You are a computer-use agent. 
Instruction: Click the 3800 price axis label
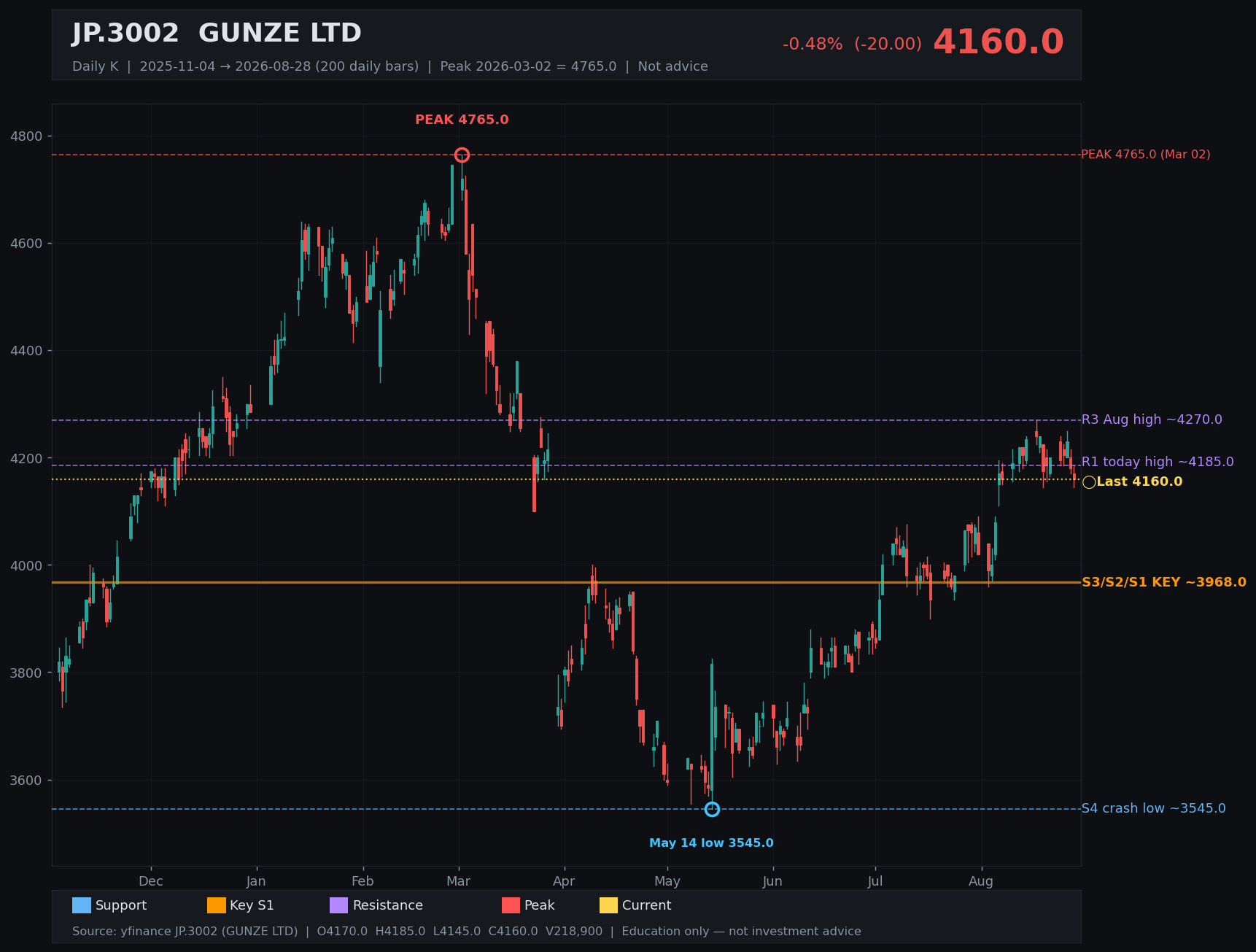point(27,673)
